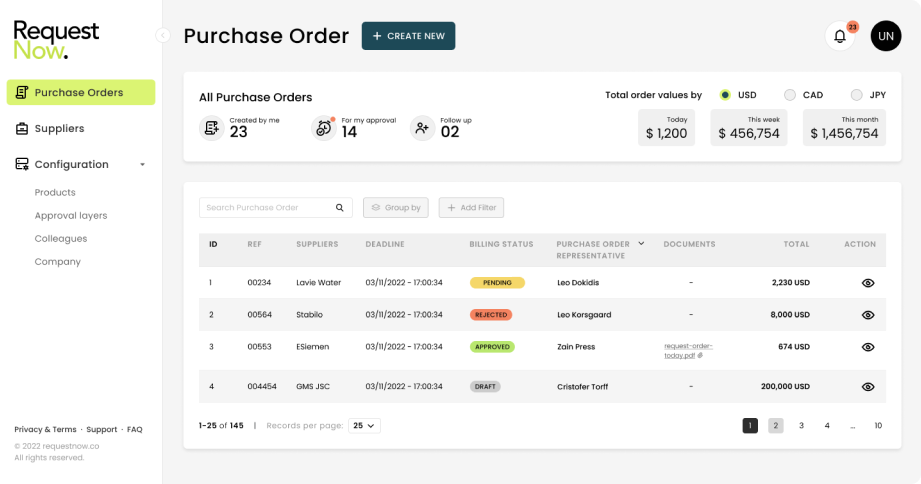
Task: Click the SUPPLIERS column header
Action: [x=317, y=244]
